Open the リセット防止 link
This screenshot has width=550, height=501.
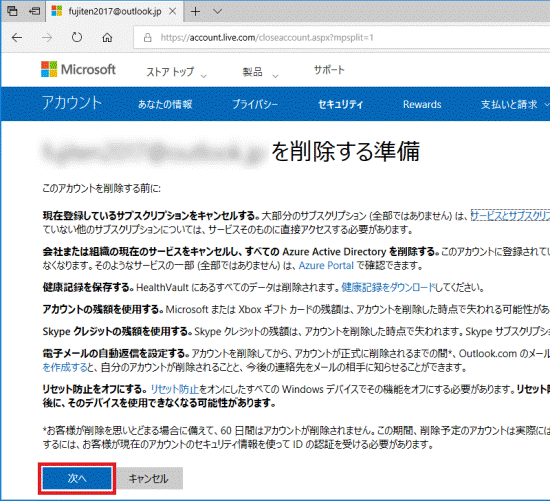point(175,389)
